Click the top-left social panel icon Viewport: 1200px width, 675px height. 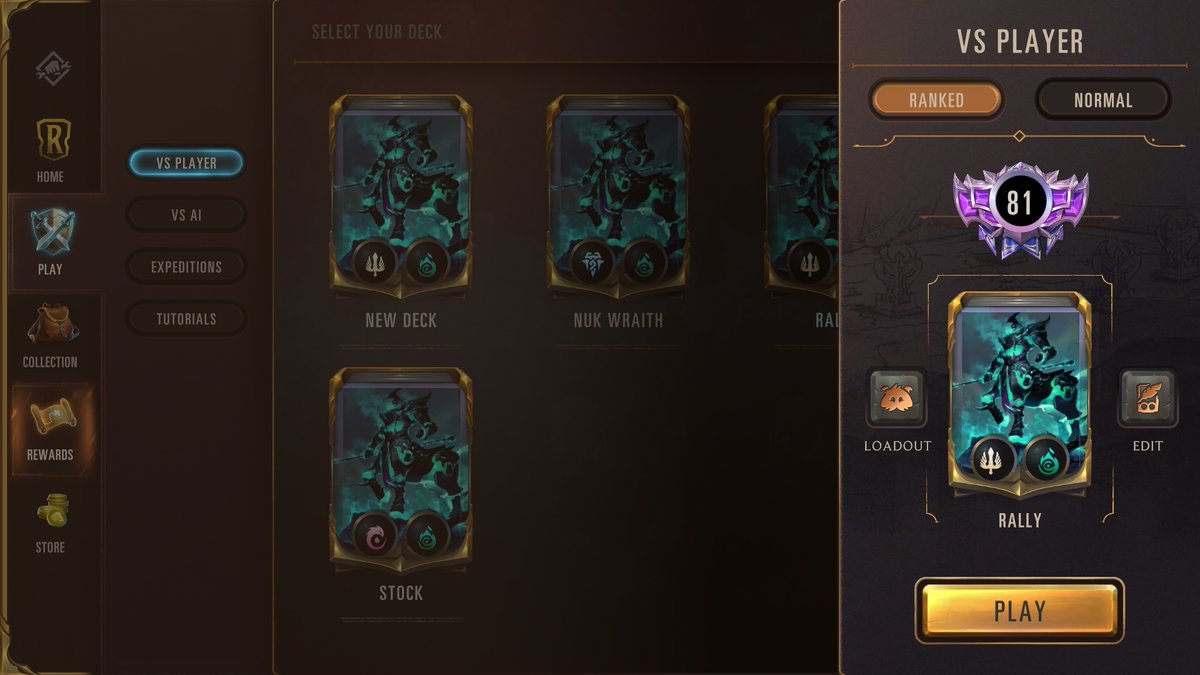50,66
